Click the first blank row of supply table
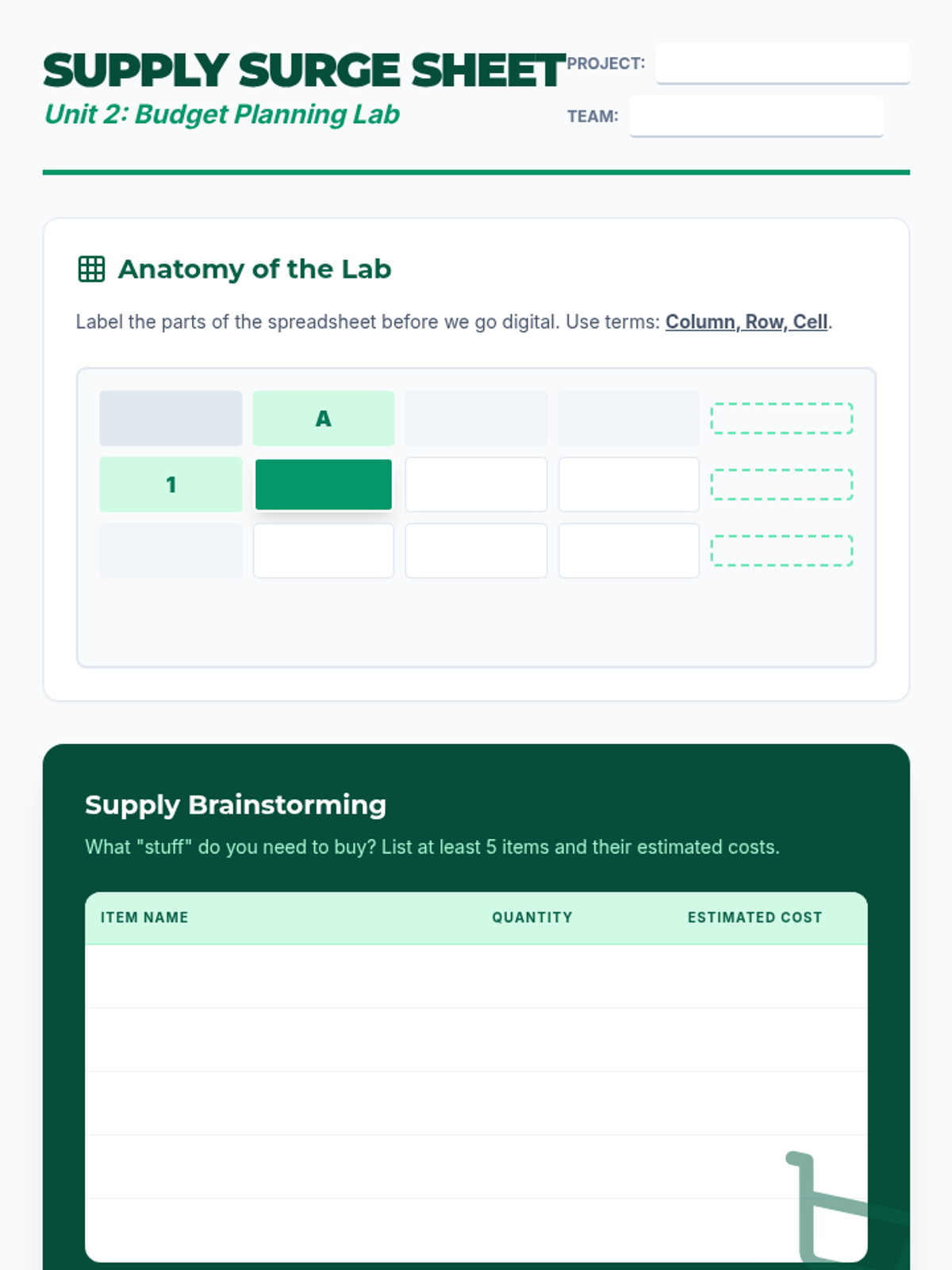This screenshot has height=1270, width=952. tap(476, 976)
